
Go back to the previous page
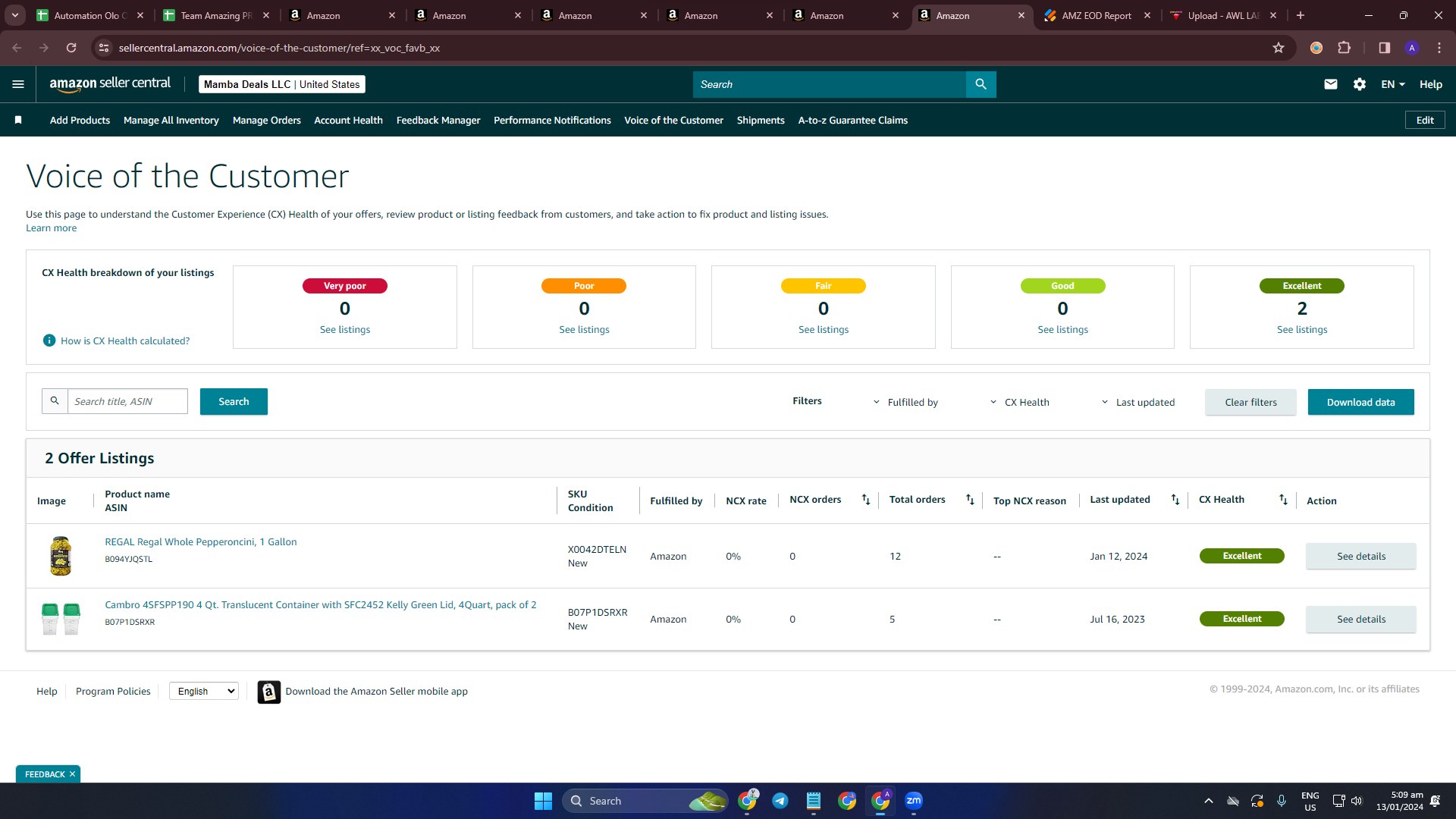17,48
